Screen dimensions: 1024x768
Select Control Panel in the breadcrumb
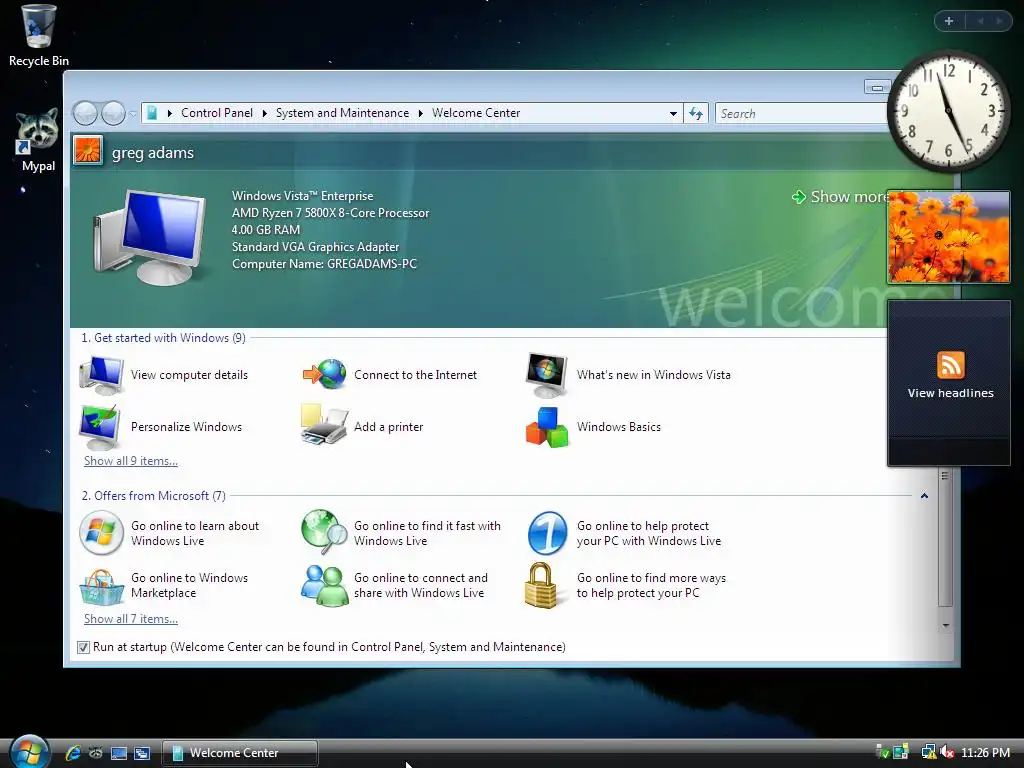coord(217,113)
